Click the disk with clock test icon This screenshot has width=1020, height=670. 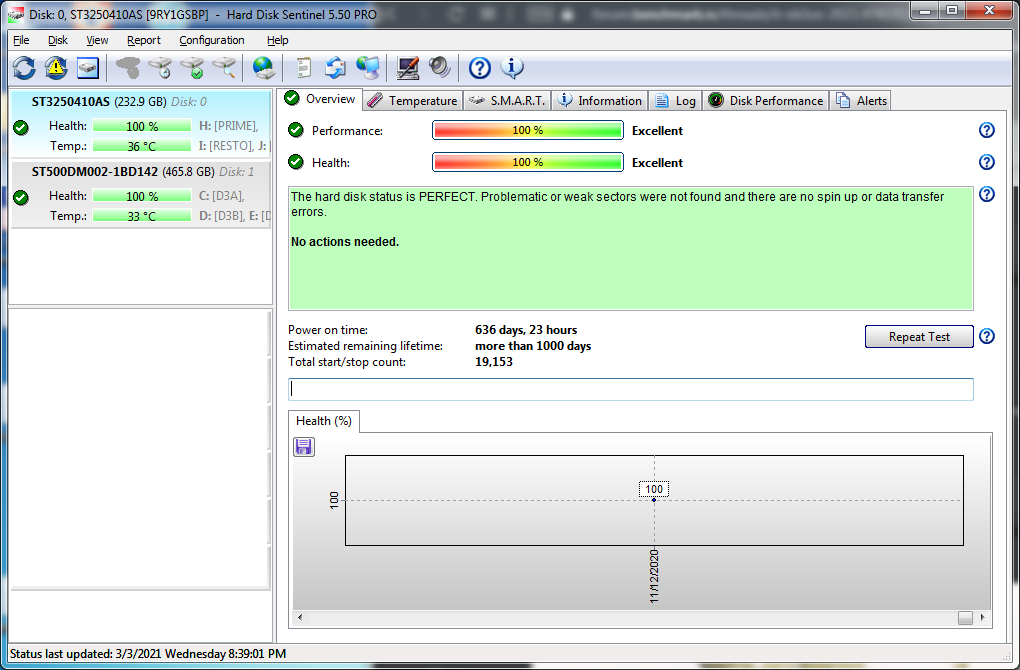click(160, 68)
